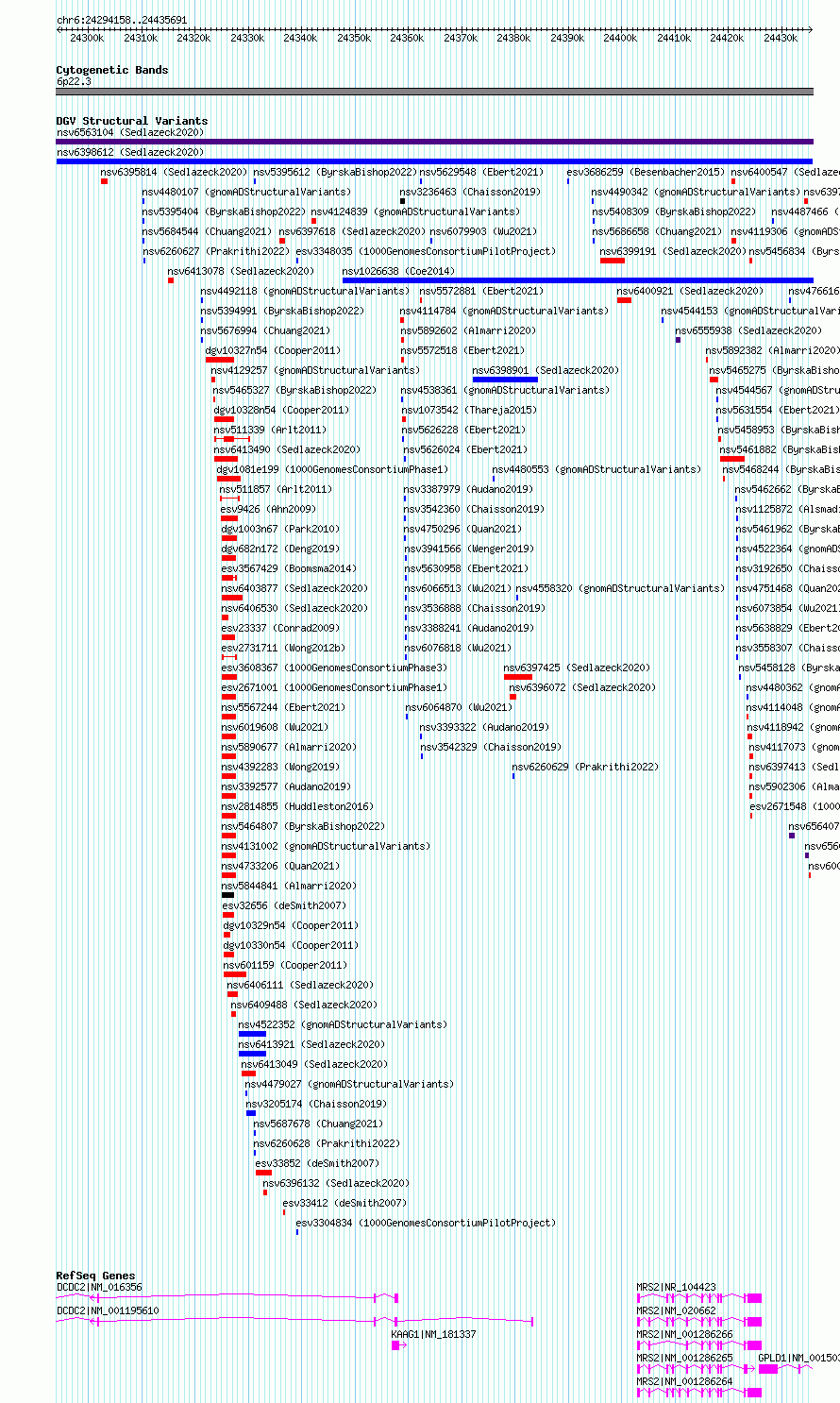Open variant nsv6398612 (Sedlazeck2020) label
The height and width of the screenshot is (1403, 840).
pyautogui.click(x=129, y=152)
